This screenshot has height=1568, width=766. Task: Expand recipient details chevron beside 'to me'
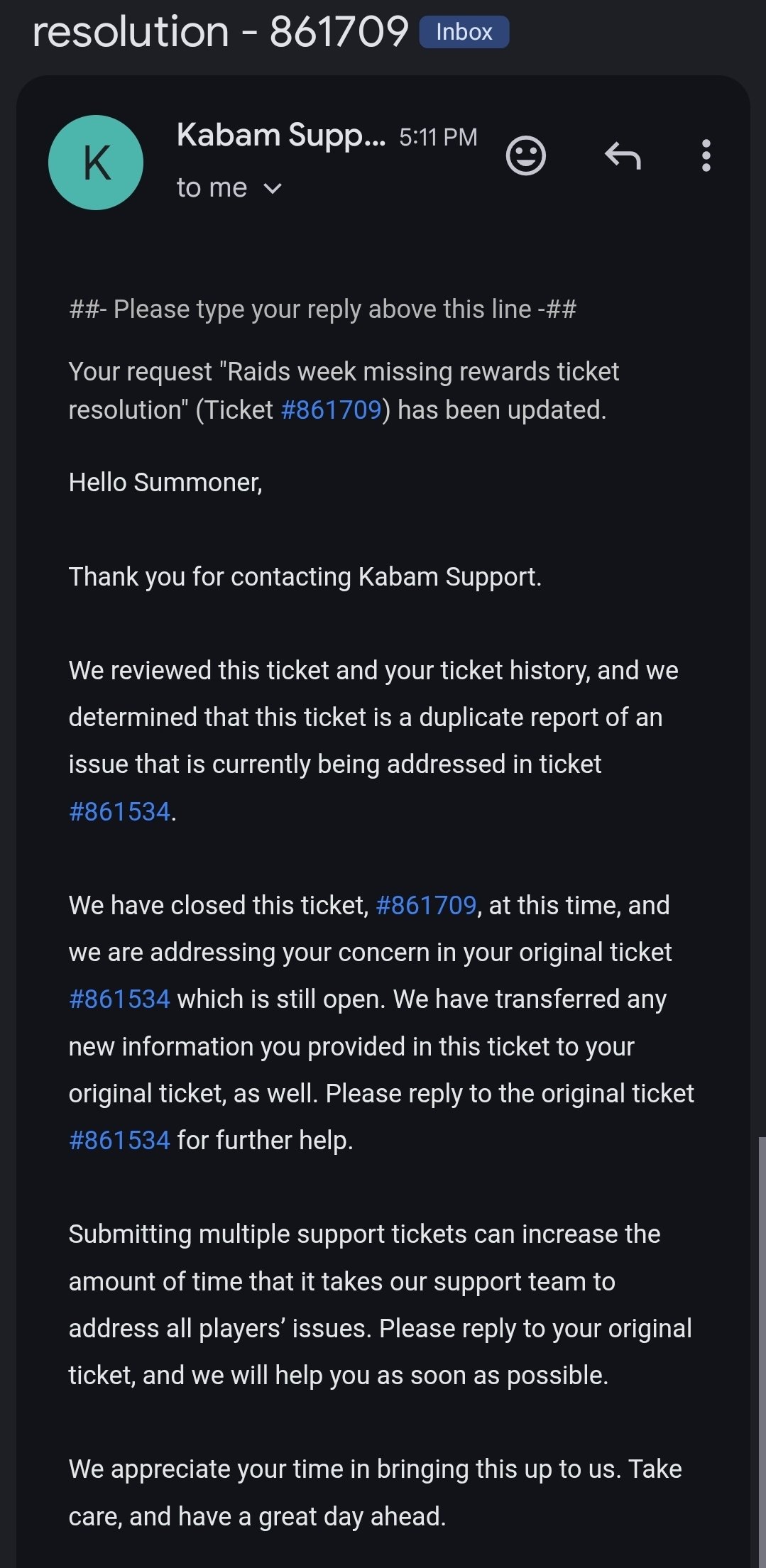click(x=273, y=188)
